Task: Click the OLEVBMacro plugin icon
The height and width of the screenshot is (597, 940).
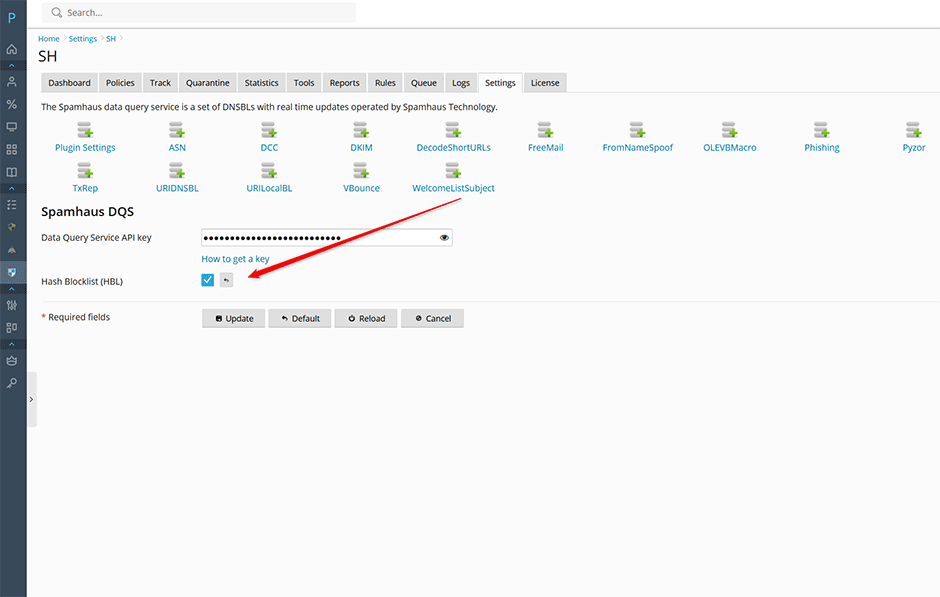Action: click(x=730, y=130)
